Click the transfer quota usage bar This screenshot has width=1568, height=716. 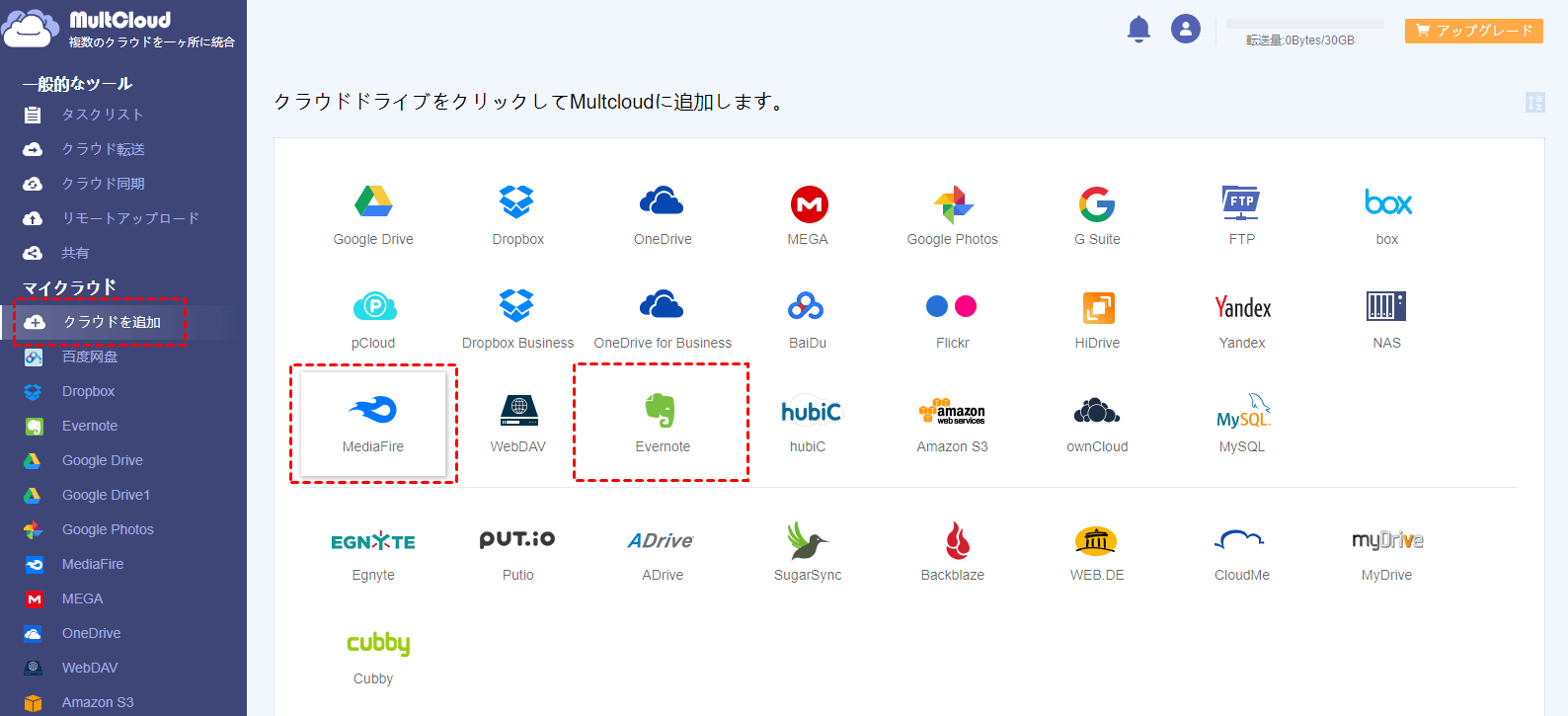[1305, 24]
